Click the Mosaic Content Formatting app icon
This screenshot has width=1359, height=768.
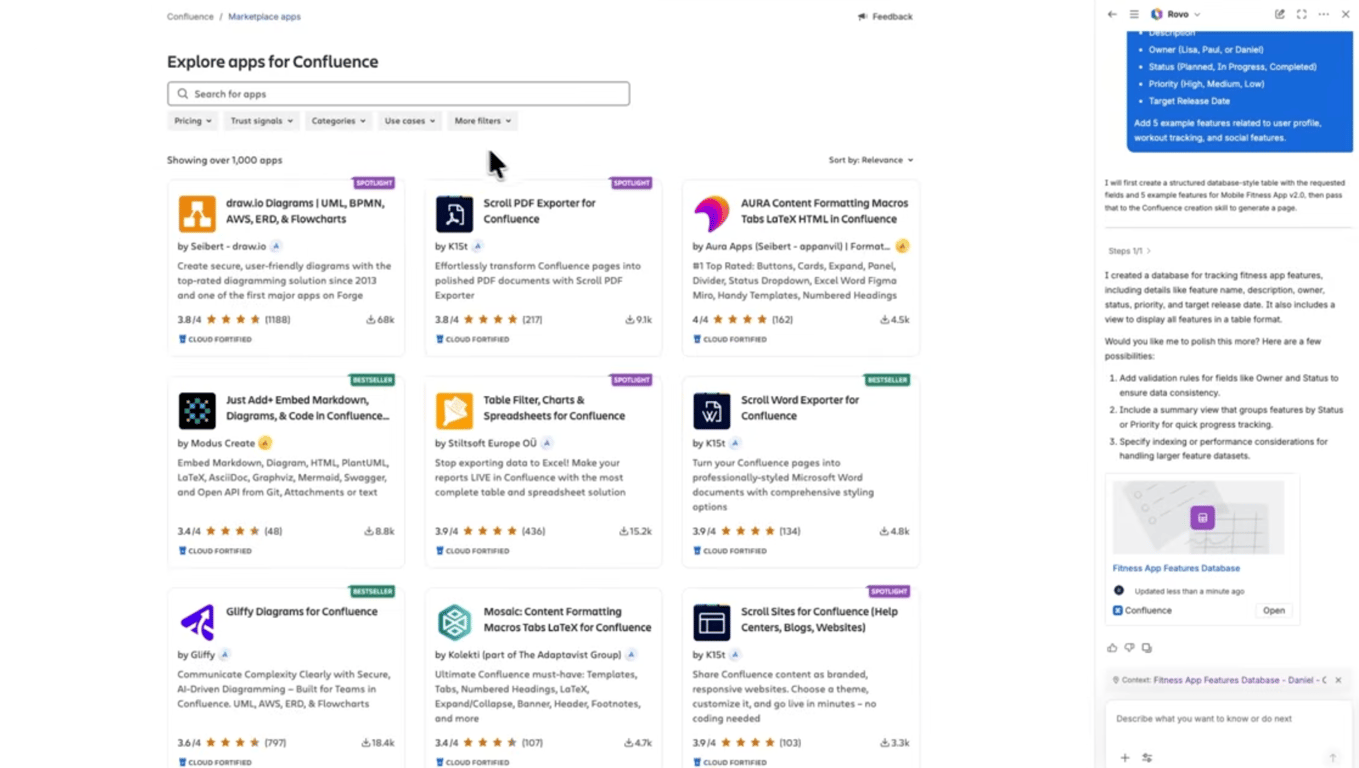[x=454, y=623]
